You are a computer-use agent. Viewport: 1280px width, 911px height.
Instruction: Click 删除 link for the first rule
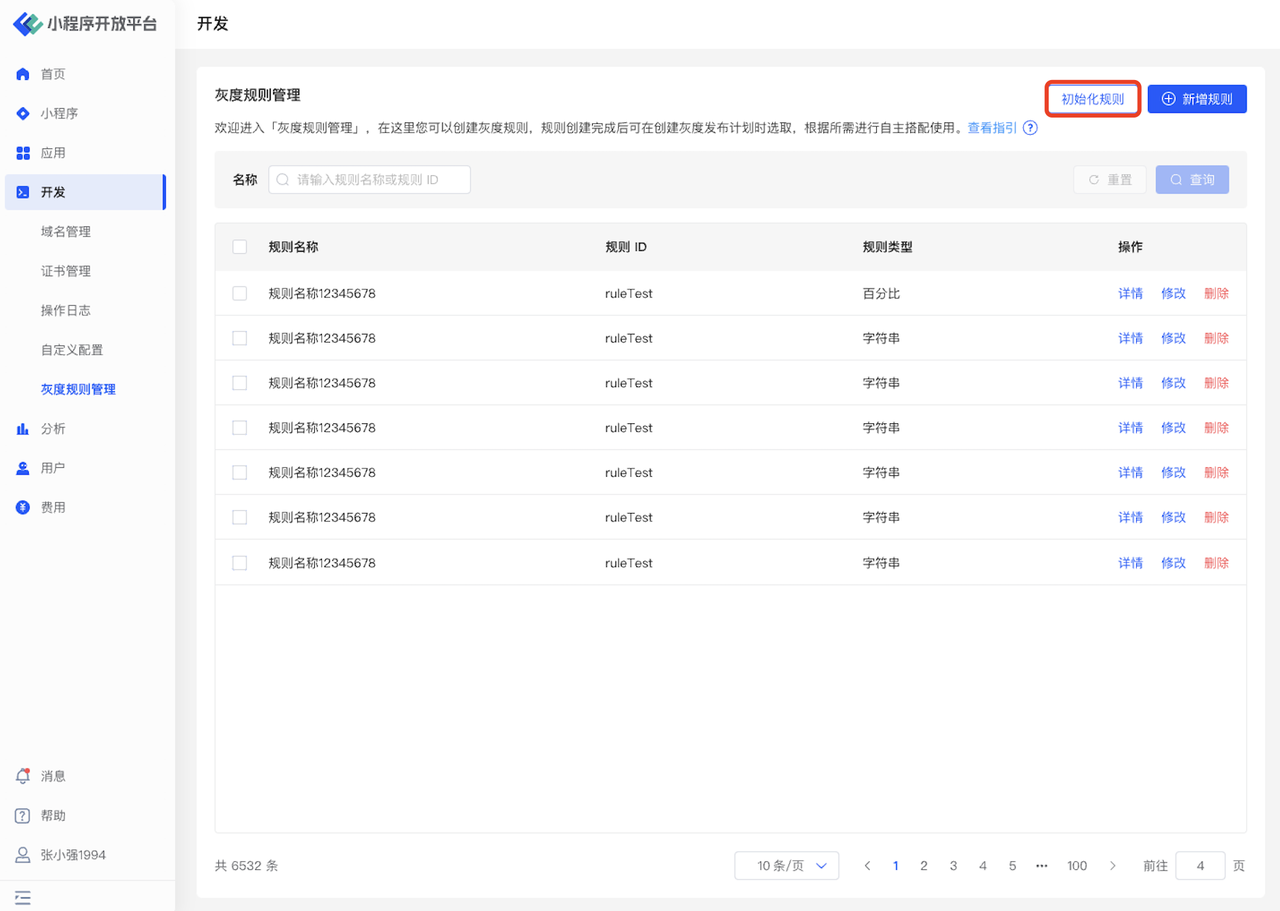point(1216,294)
